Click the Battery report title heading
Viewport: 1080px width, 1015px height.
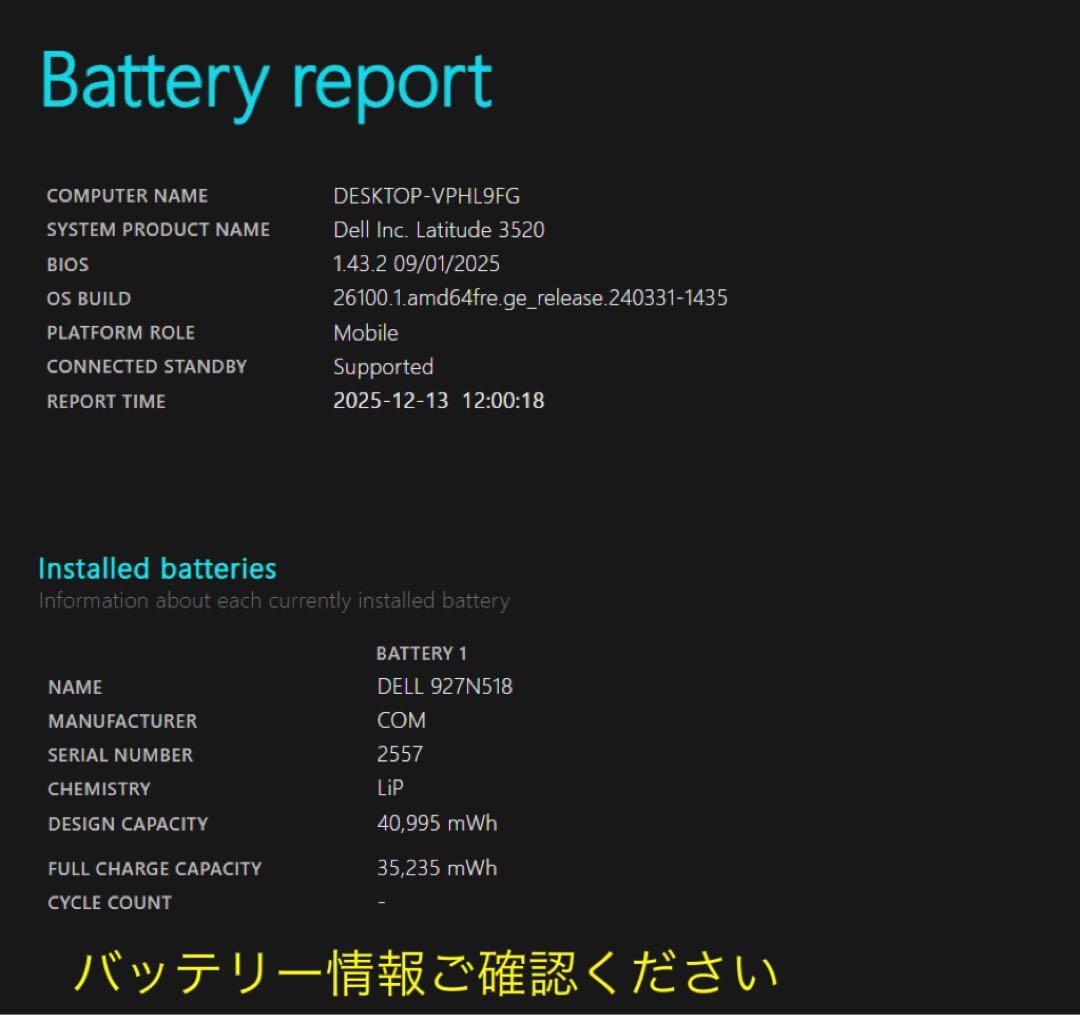265,82
